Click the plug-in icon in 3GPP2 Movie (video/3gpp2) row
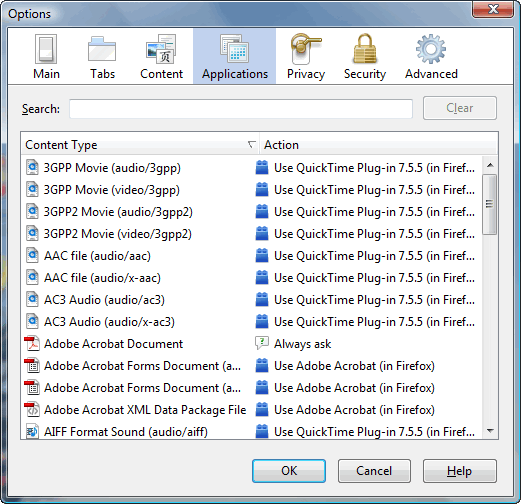521x504 pixels. [262, 234]
